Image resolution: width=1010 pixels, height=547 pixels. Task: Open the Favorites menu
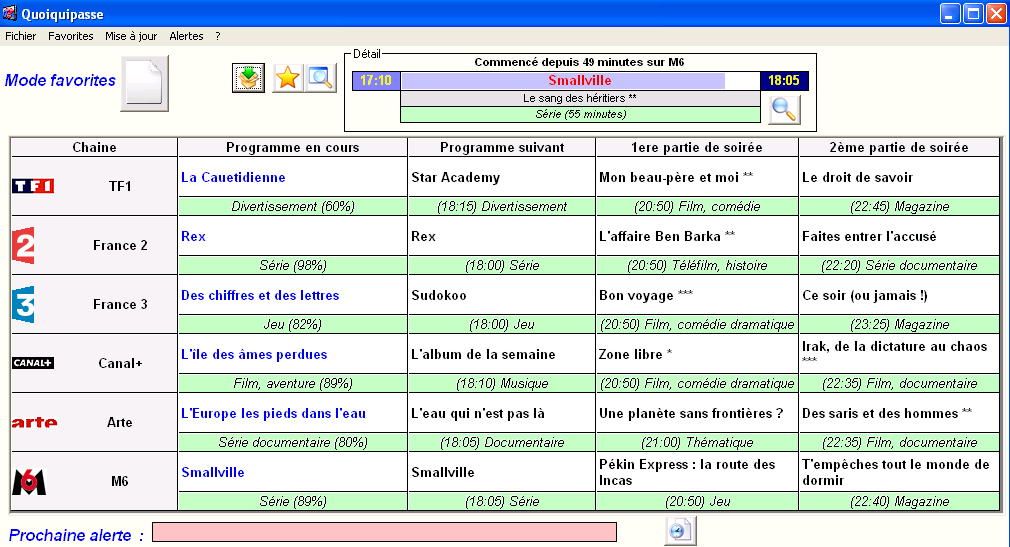coord(70,36)
